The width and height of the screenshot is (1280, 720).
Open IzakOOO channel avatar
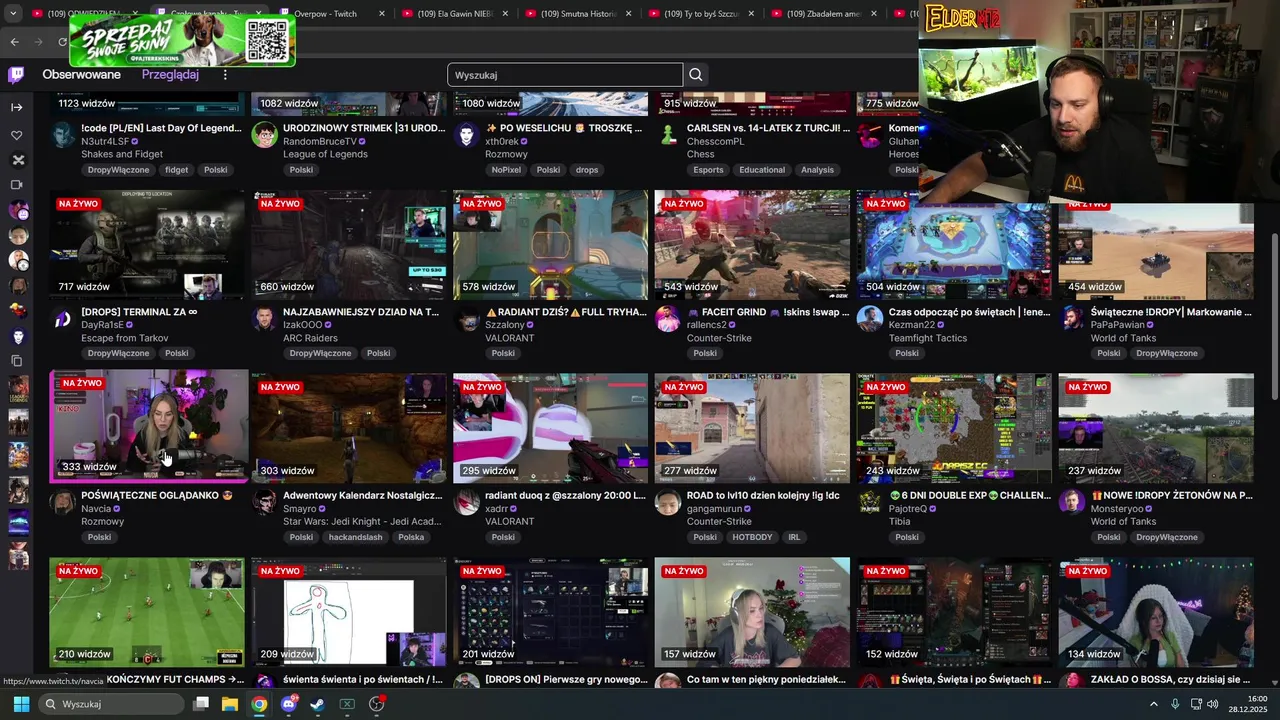point(264,319)
